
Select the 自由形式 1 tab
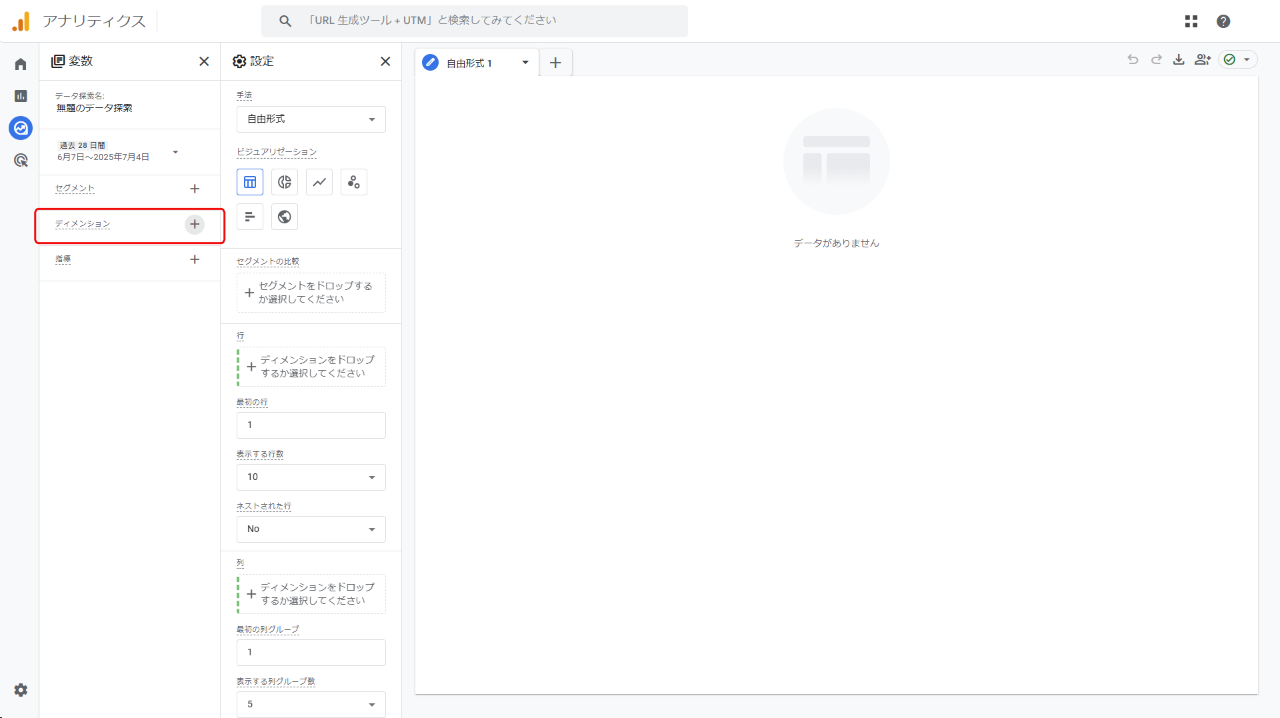470,63
